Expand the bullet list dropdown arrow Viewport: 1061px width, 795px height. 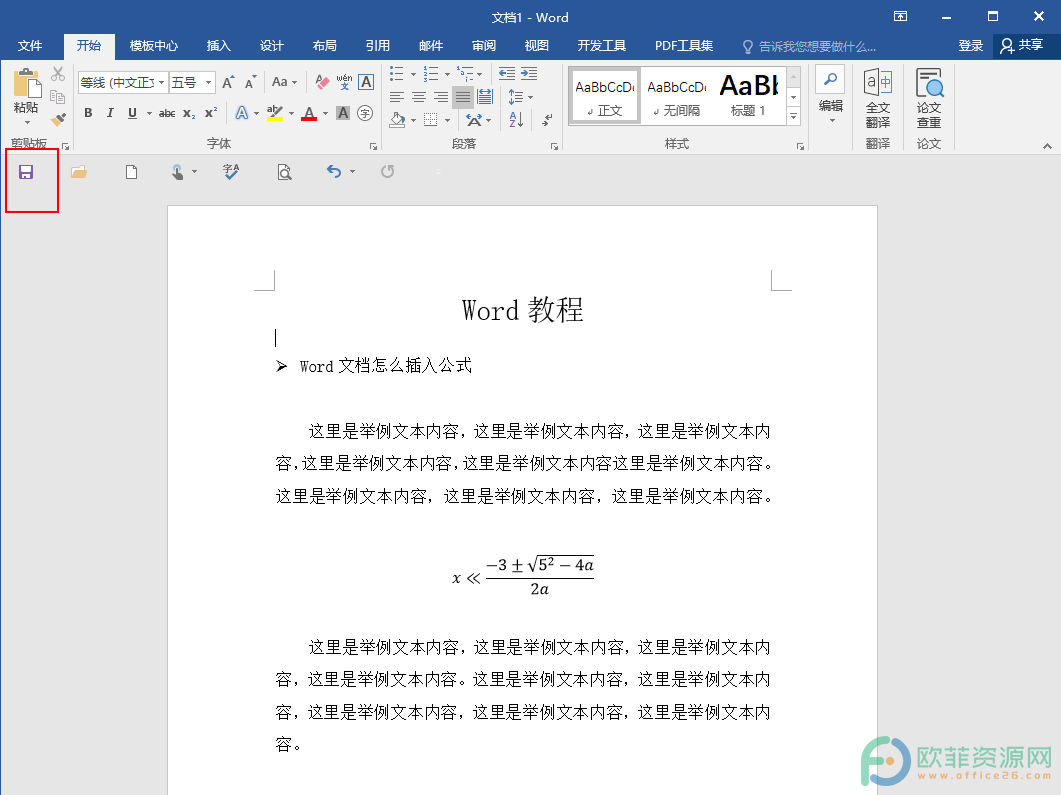[x=413, y=74]
